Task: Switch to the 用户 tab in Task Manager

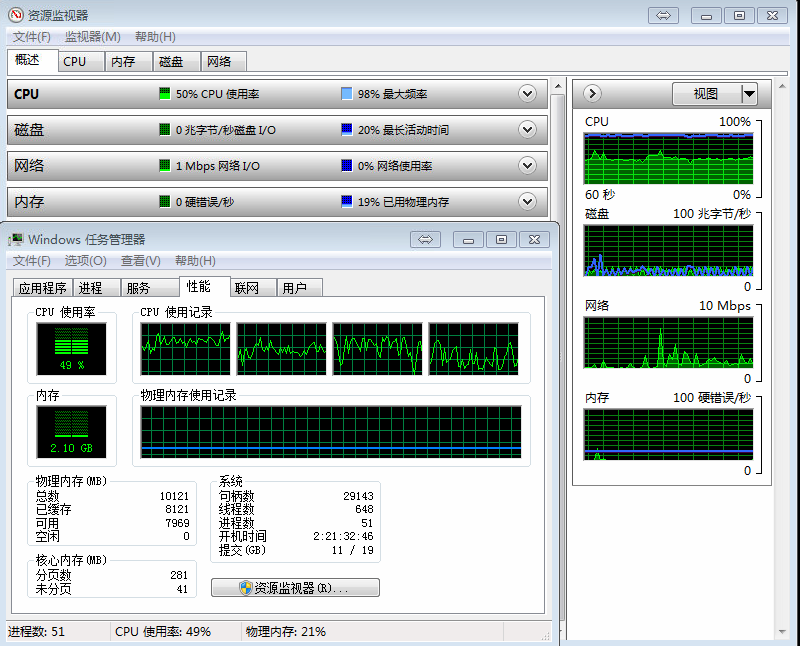Action: [299, 288]
